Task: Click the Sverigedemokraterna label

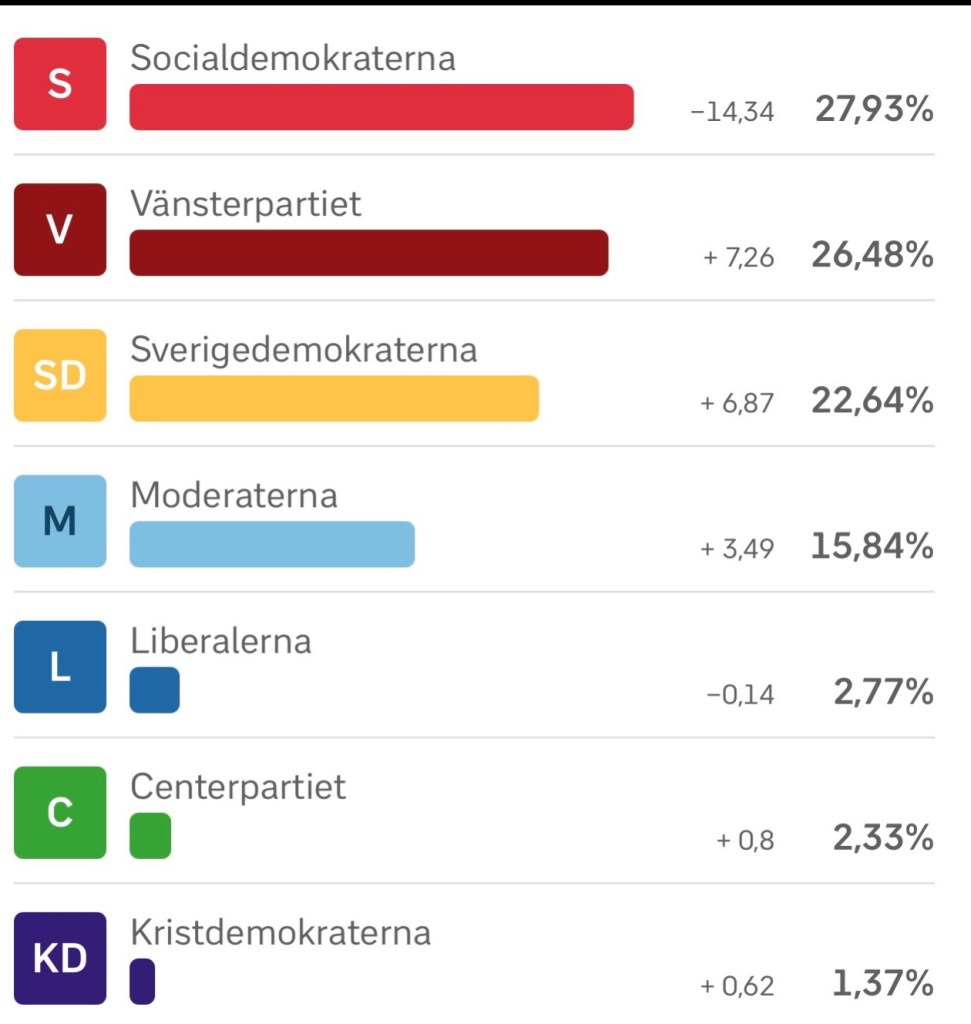Action: point(304,350)
